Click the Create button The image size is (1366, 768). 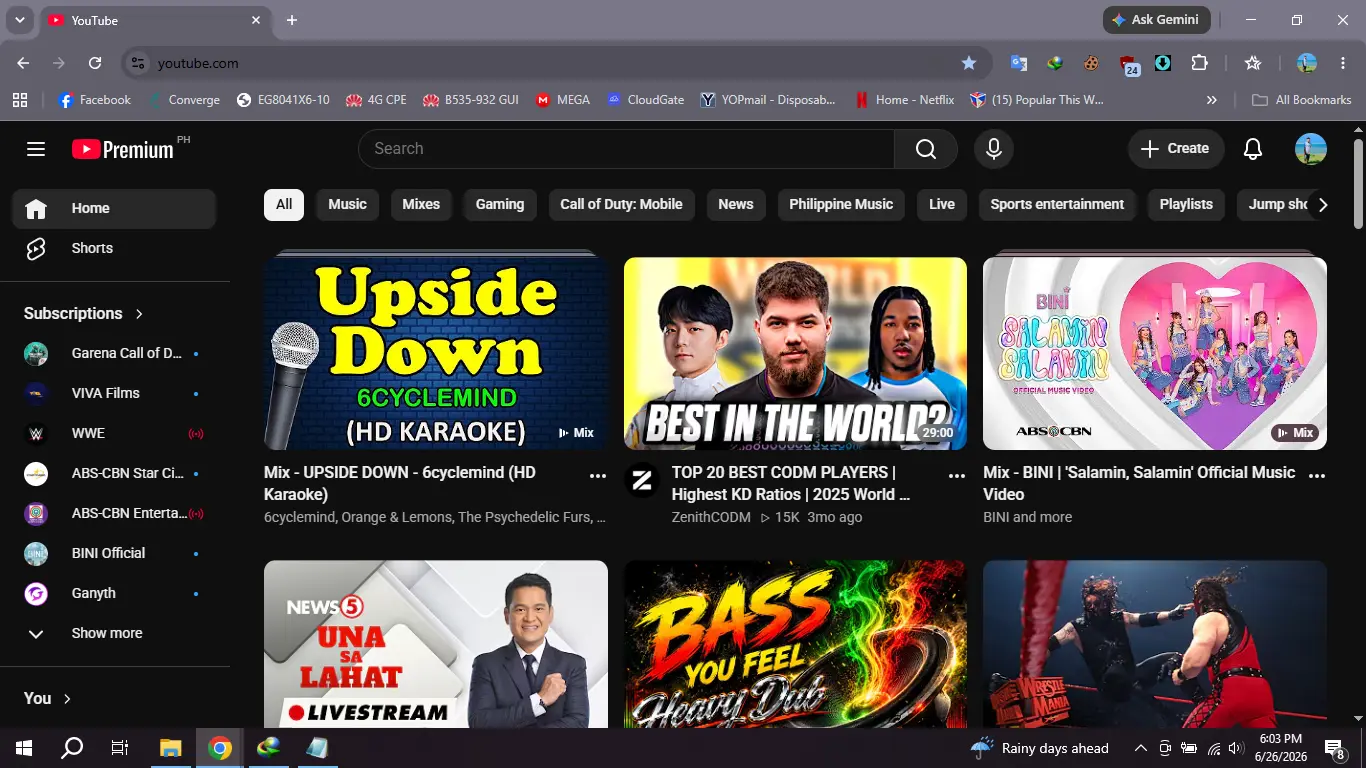click(x=1176, y=149)
